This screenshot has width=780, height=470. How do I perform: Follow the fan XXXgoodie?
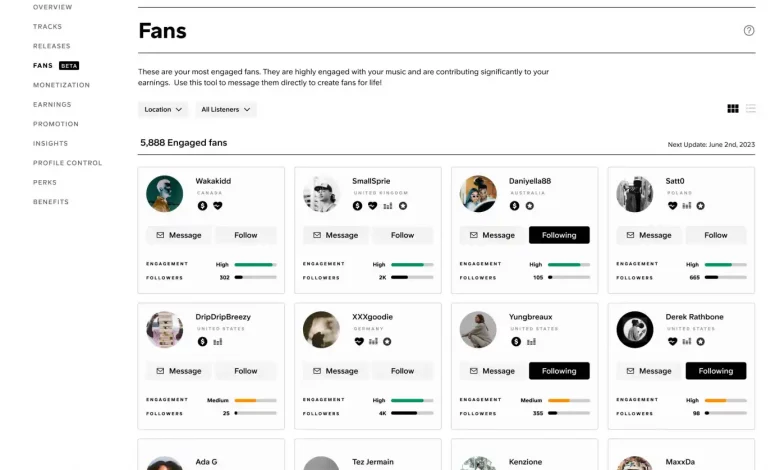coord(402,371)
